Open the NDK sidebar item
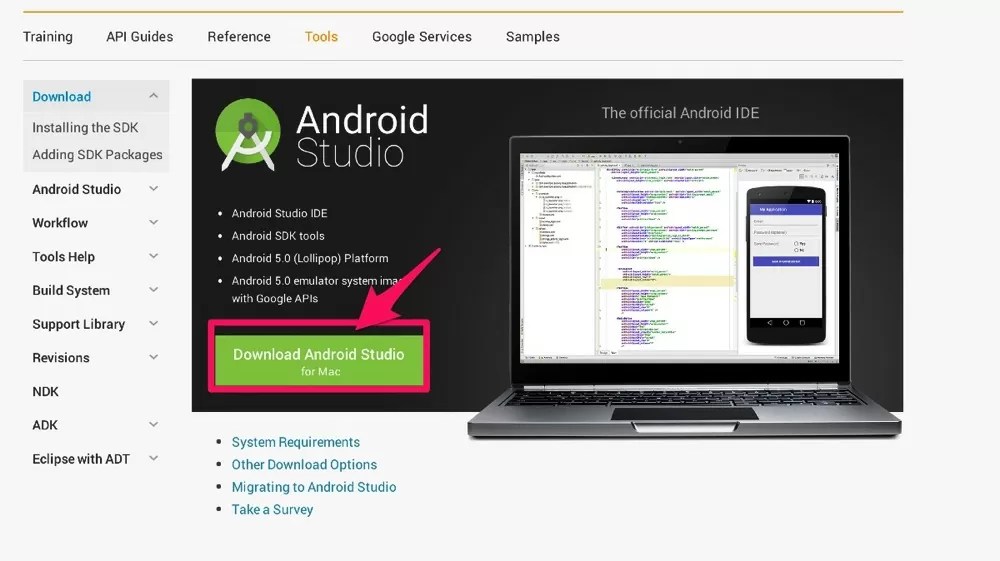The height and width of the screenshot is (561, 1000). [45, 391]
